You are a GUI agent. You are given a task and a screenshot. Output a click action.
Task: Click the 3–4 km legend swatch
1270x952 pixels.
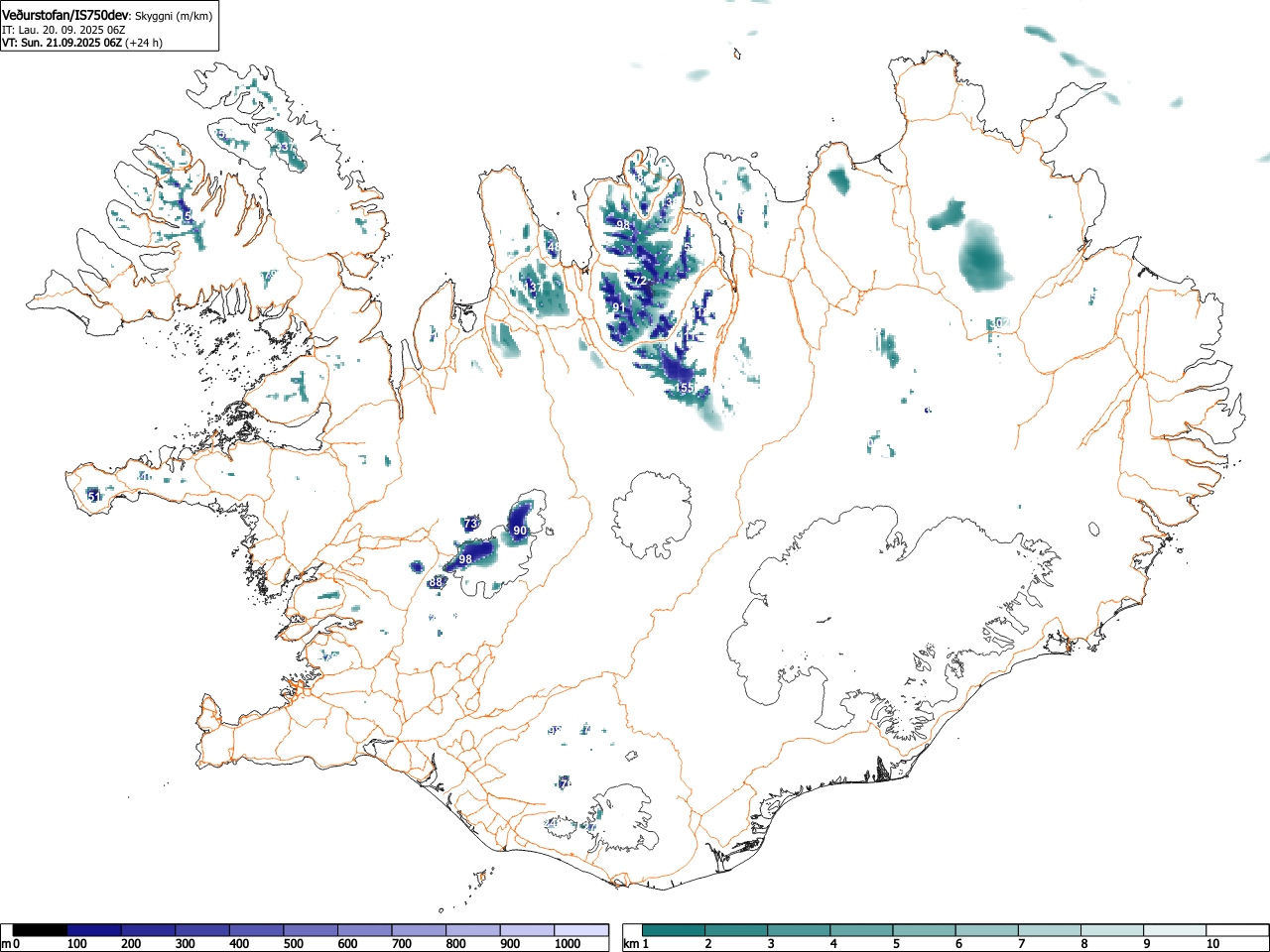point(799,930)
